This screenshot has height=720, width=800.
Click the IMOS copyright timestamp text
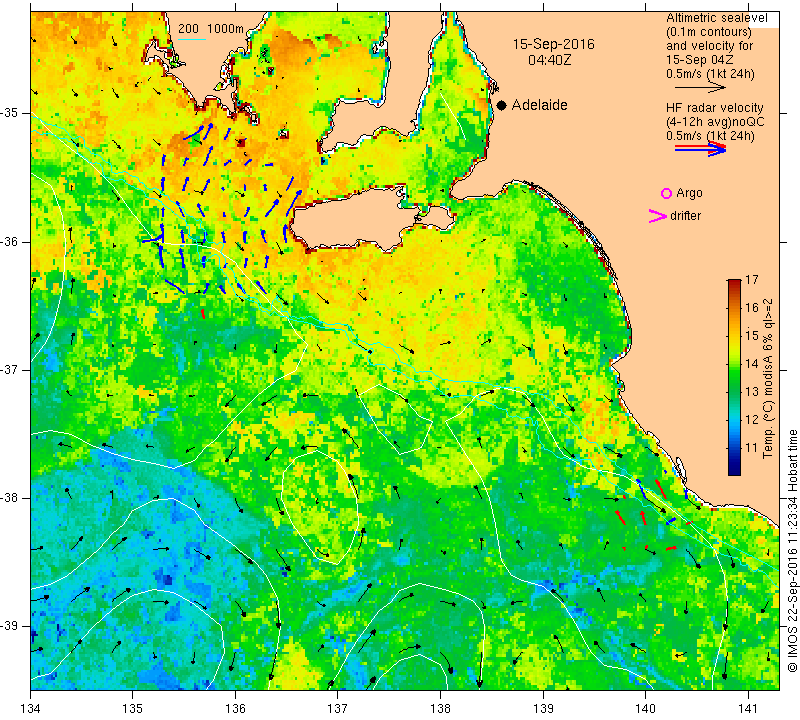pos(792,550)
